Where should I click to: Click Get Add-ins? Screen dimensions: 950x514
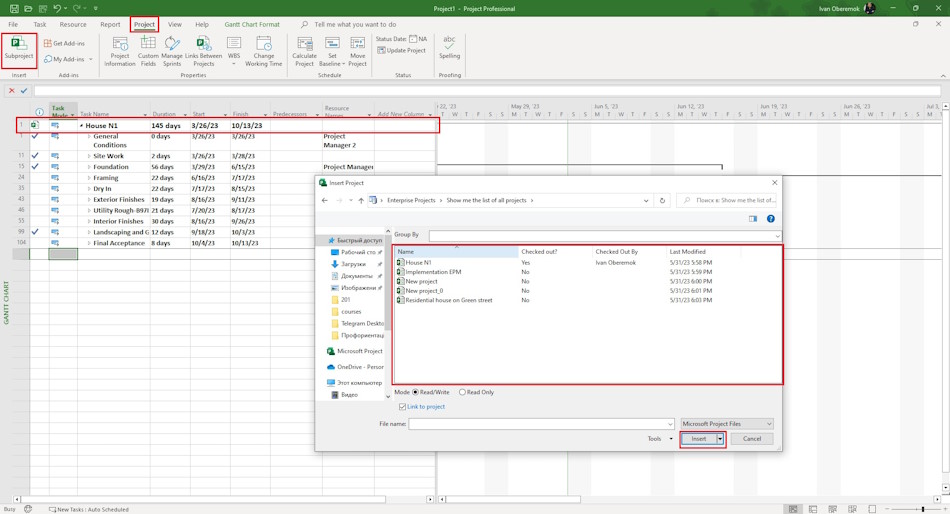64,44
